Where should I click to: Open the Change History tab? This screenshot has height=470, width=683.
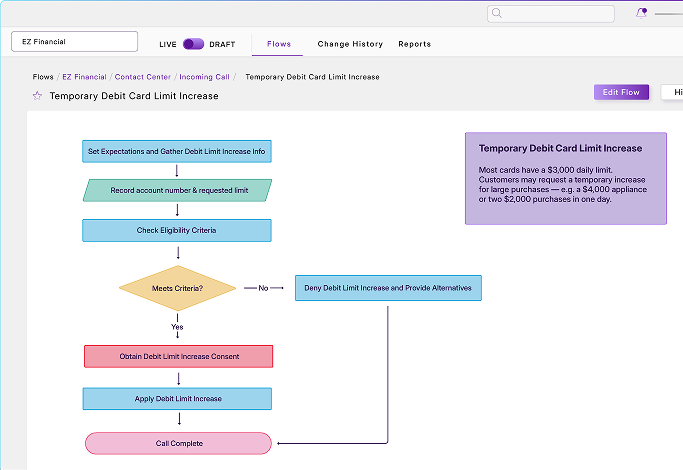click(350, 44)
